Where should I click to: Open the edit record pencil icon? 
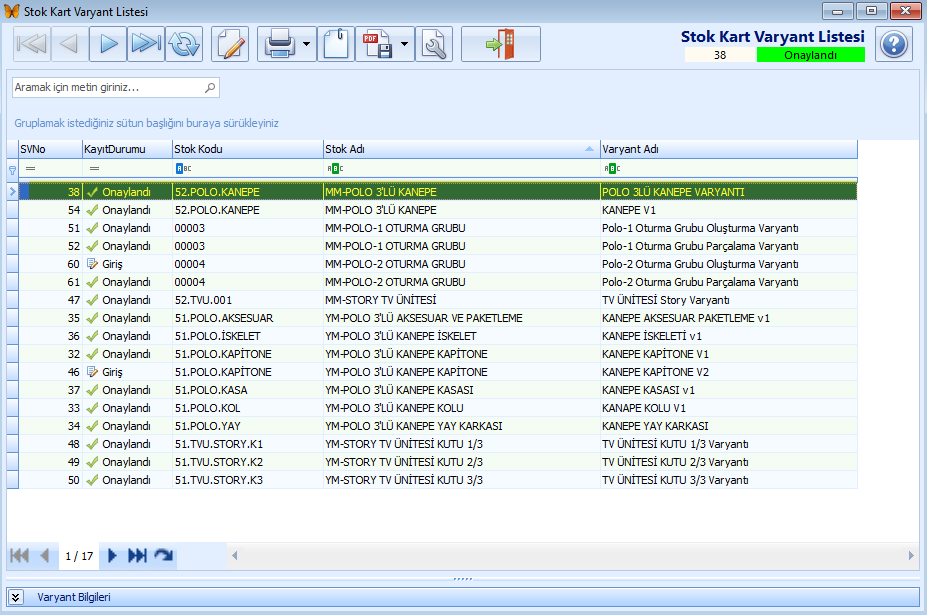click(230, 44)
